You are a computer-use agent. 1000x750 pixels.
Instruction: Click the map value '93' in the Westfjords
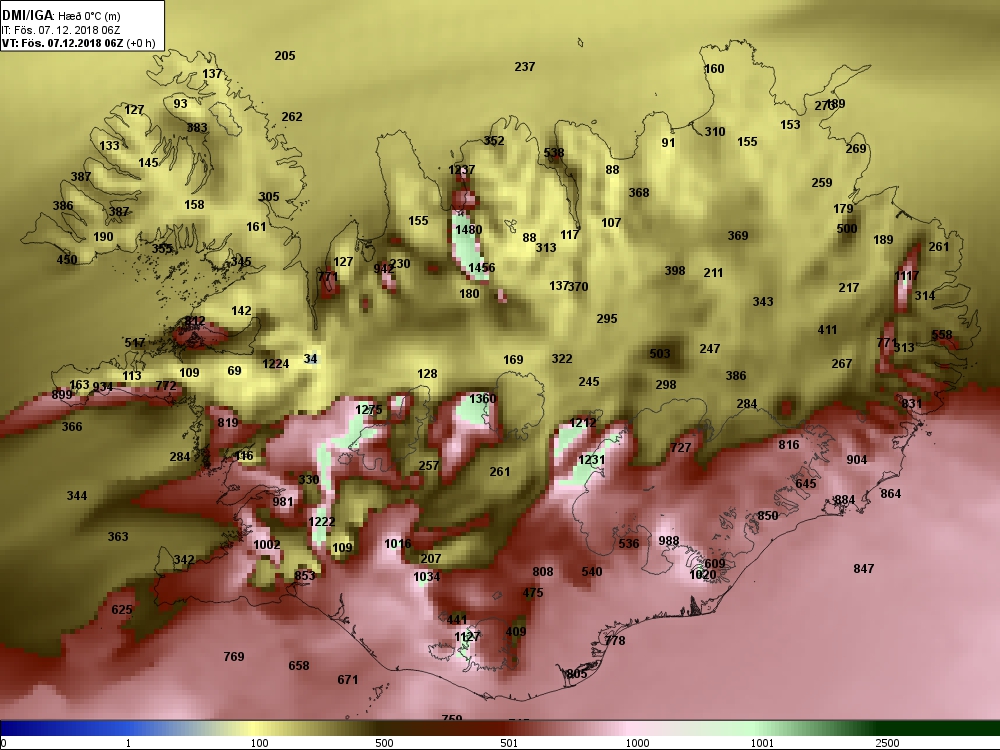pos(180,104)
